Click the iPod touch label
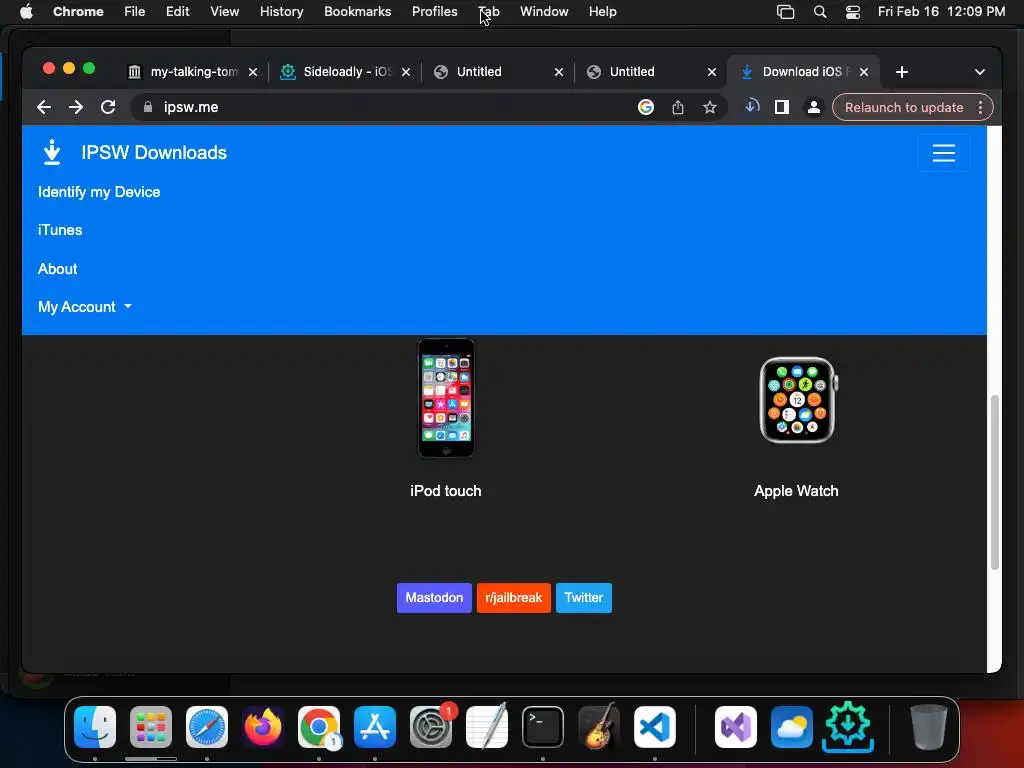Screen dimensions: 1024x768 (445, 491)
